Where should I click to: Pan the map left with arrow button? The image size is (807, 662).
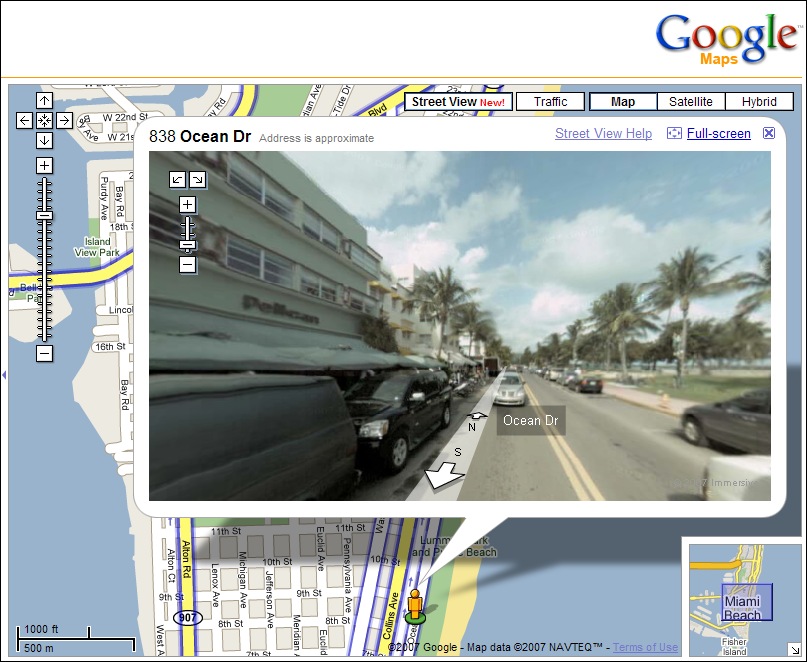click(24, 120)
